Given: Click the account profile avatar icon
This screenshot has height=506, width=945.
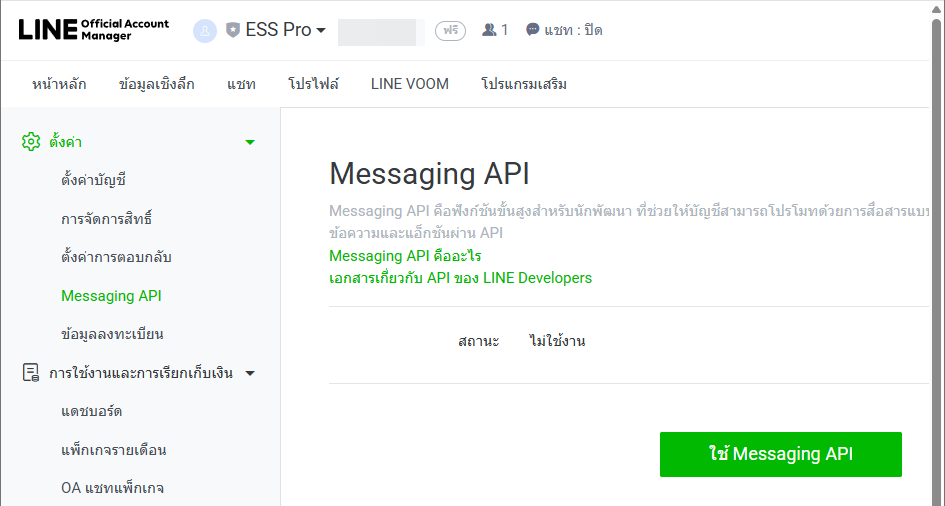Looking at the screenshot, I should click(205, 31).
